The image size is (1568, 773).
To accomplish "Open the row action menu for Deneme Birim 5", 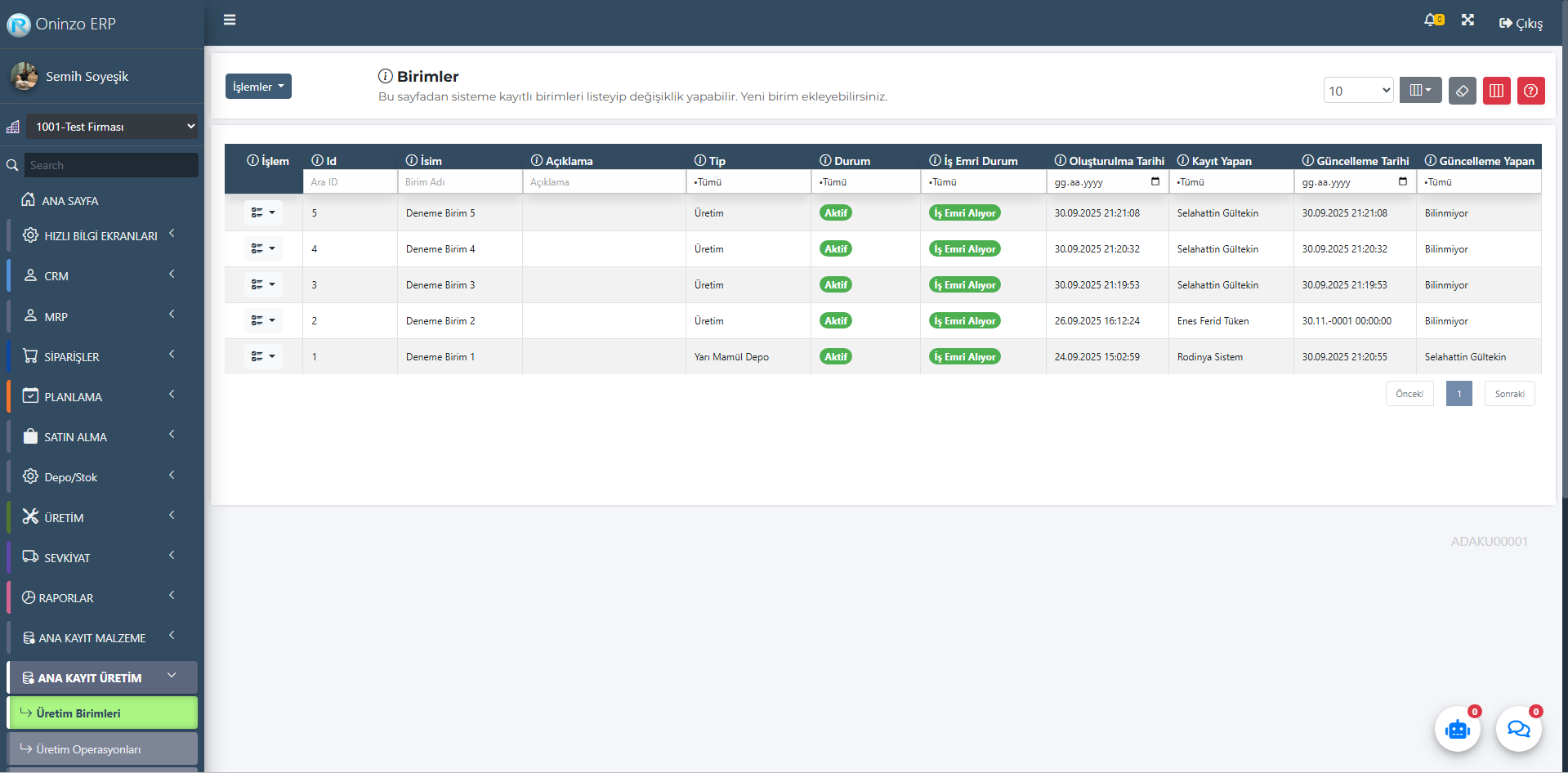I will [263, 213].
